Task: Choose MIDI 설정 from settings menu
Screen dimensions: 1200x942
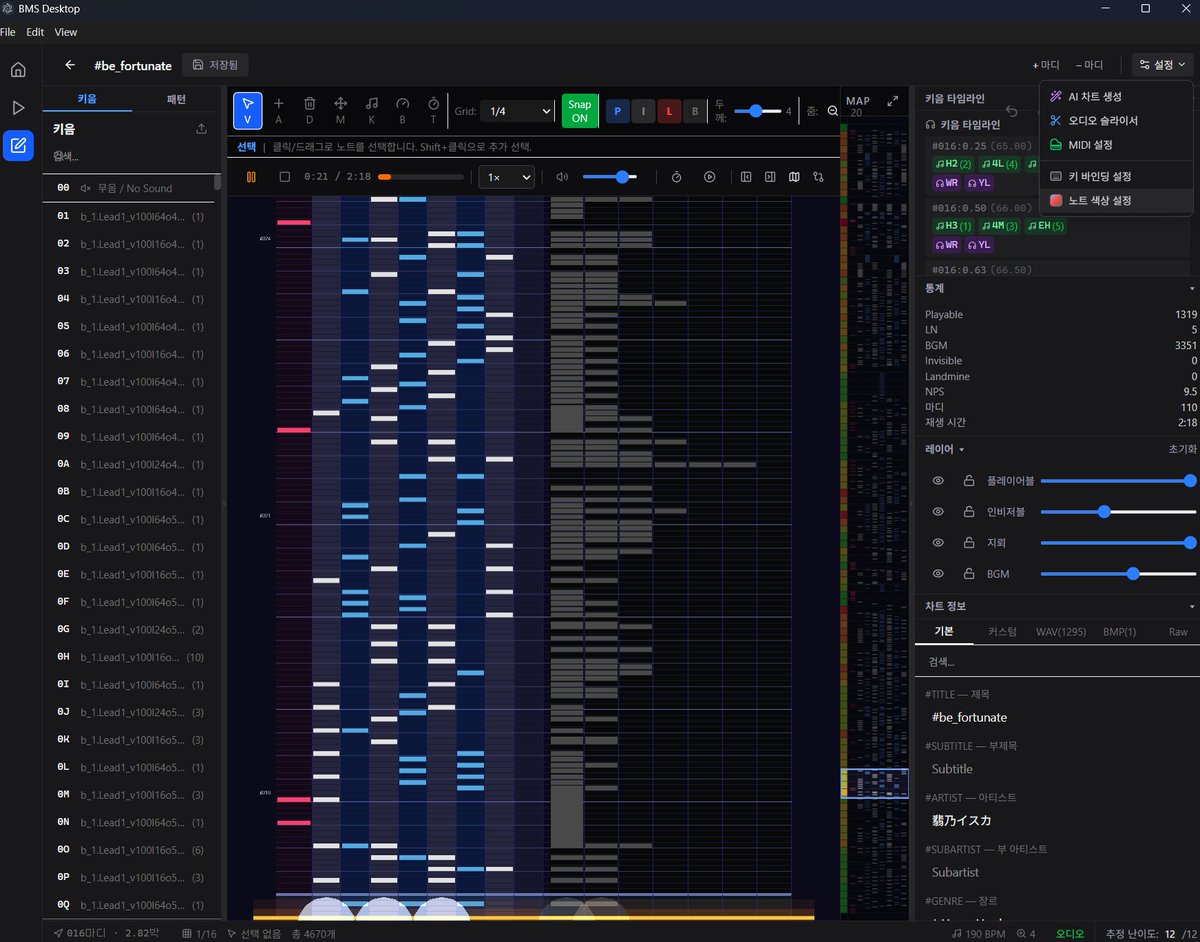Action: pos(1116,144)
